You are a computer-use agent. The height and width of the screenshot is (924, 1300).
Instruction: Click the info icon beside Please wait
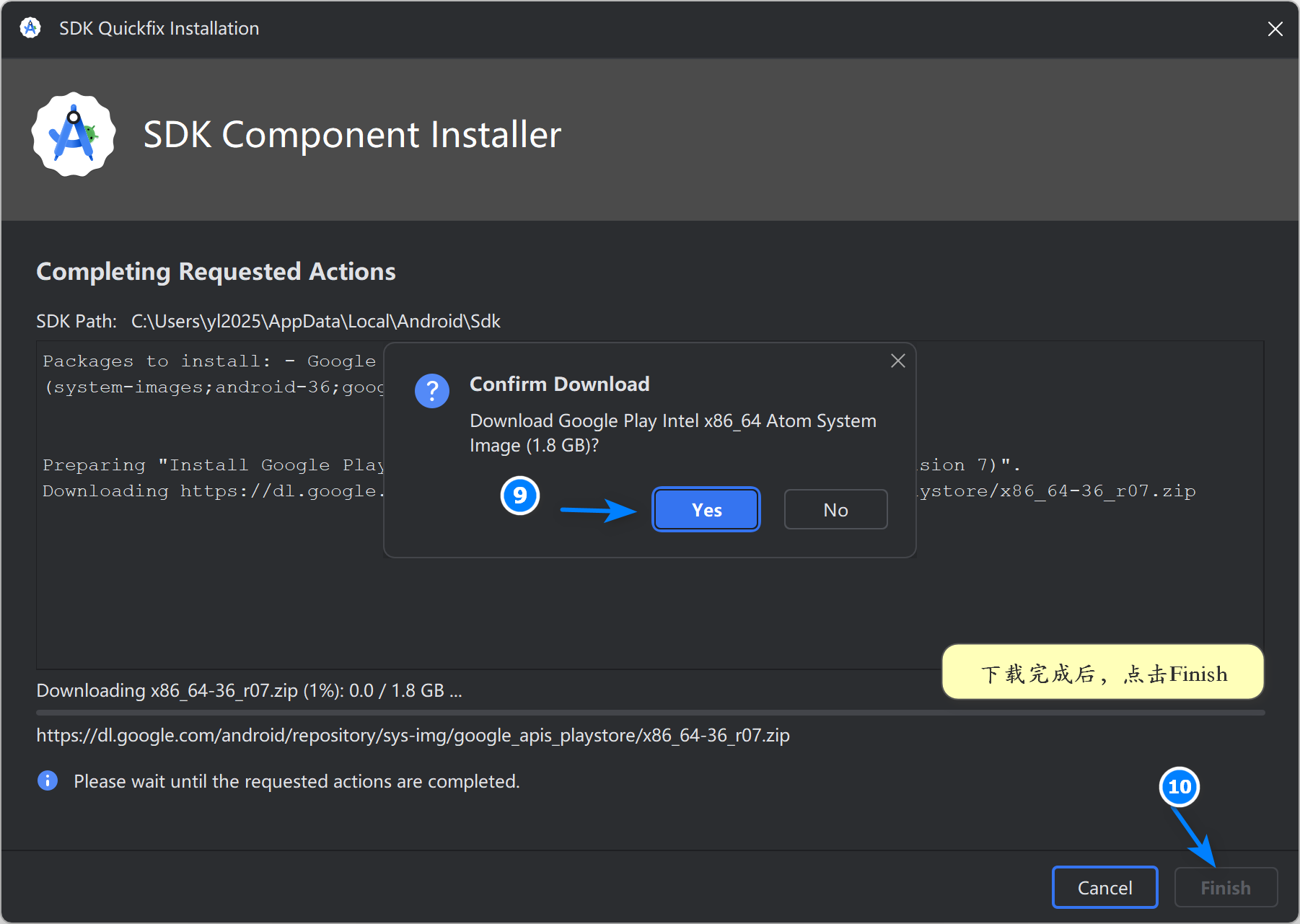(48, 780)
